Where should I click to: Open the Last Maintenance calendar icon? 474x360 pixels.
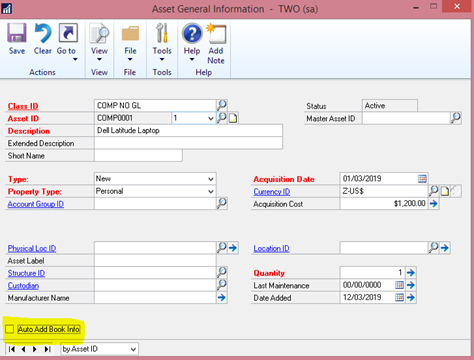(399, 285)
